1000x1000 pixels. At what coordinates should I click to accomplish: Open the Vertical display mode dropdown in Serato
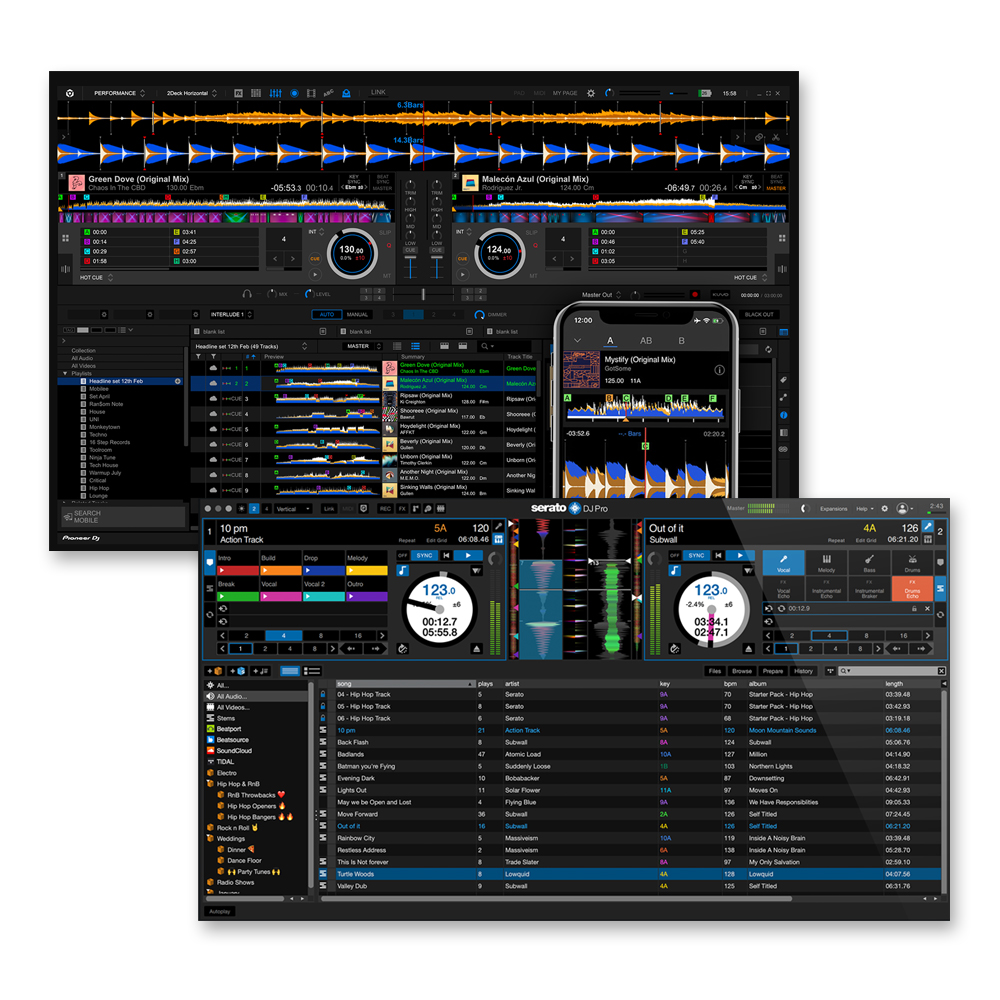click(x=293, y=509)
